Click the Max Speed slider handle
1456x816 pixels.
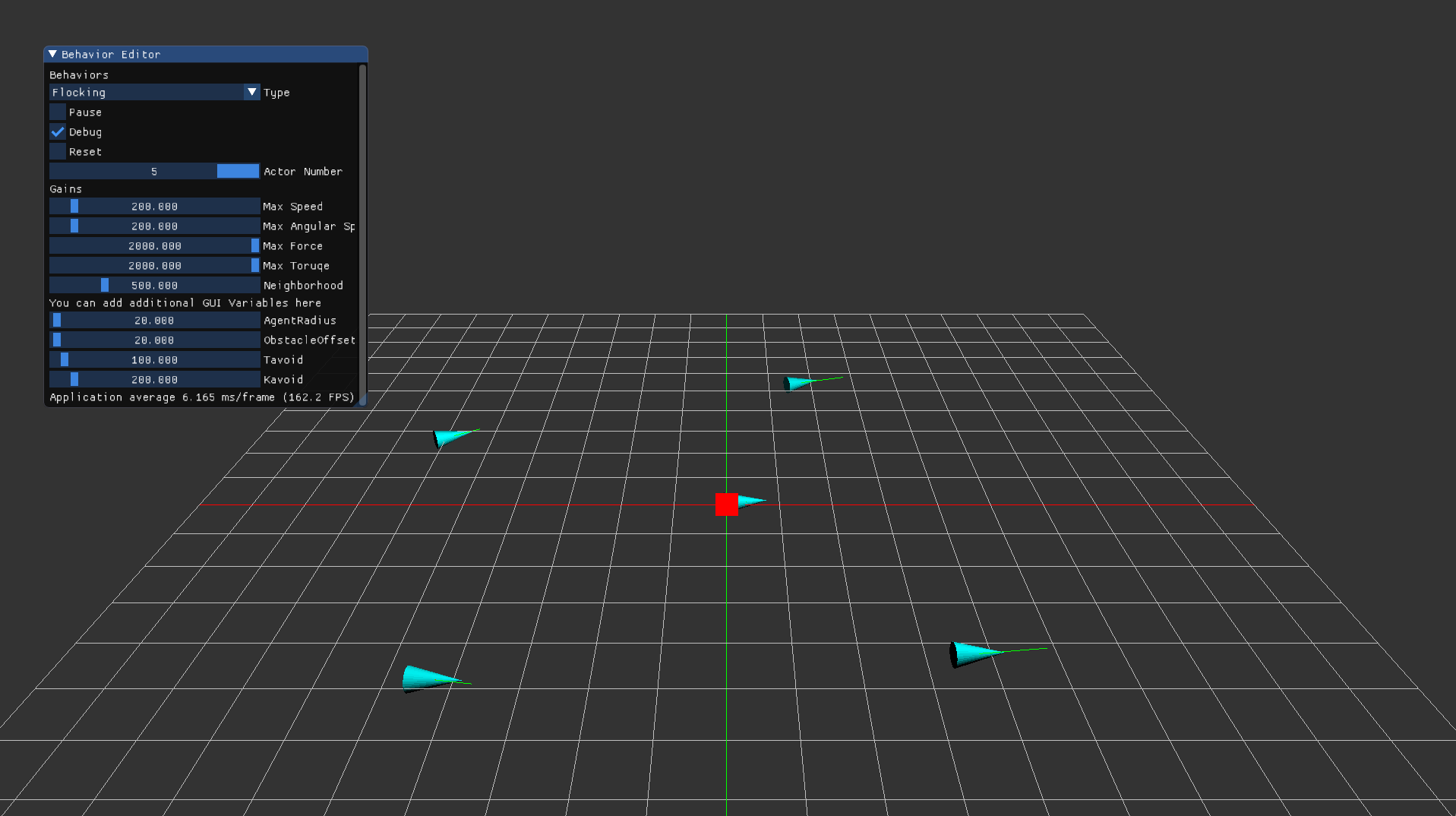click(74, 206)
